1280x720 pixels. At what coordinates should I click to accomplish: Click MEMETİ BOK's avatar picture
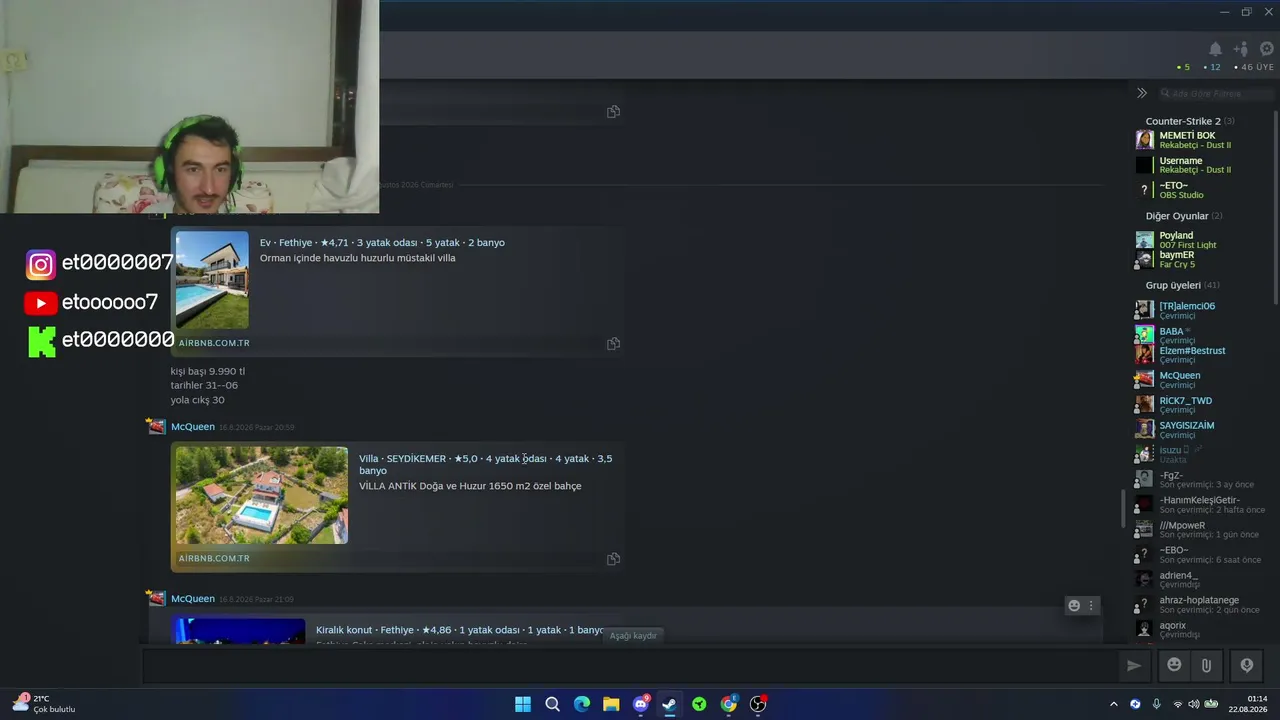tap(1144, 140)
